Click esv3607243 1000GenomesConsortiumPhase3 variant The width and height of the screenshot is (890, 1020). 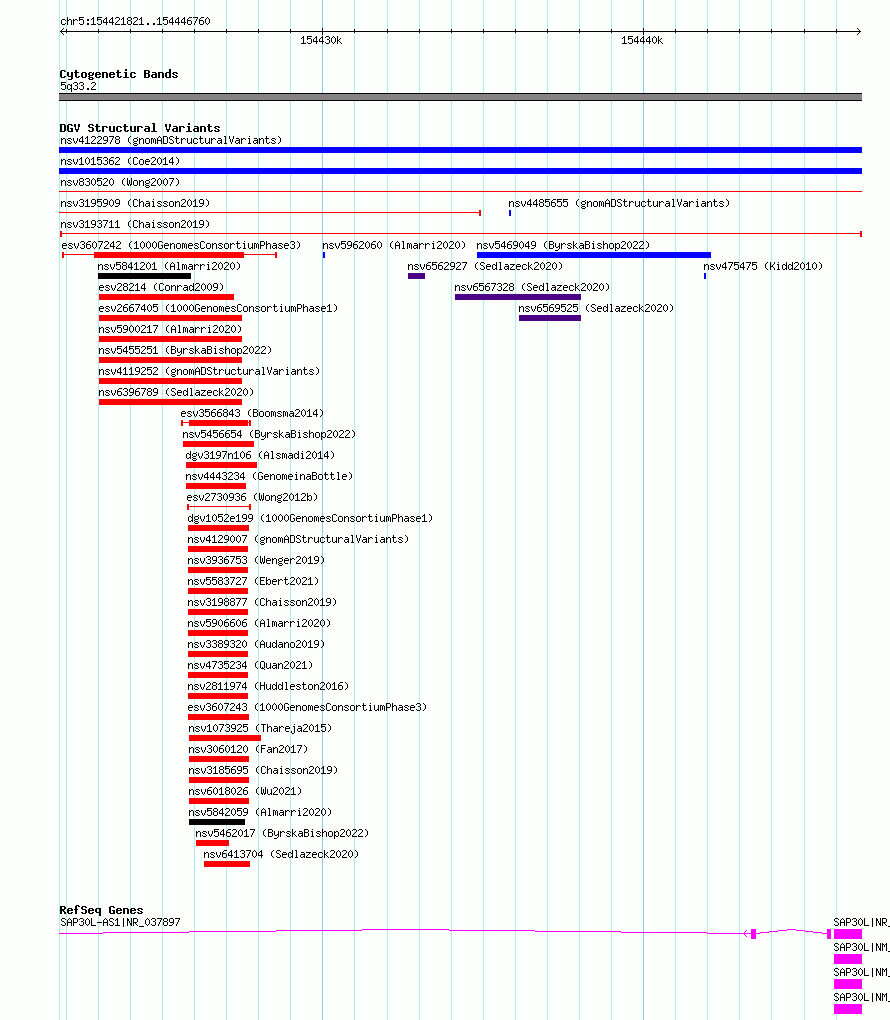307,706
